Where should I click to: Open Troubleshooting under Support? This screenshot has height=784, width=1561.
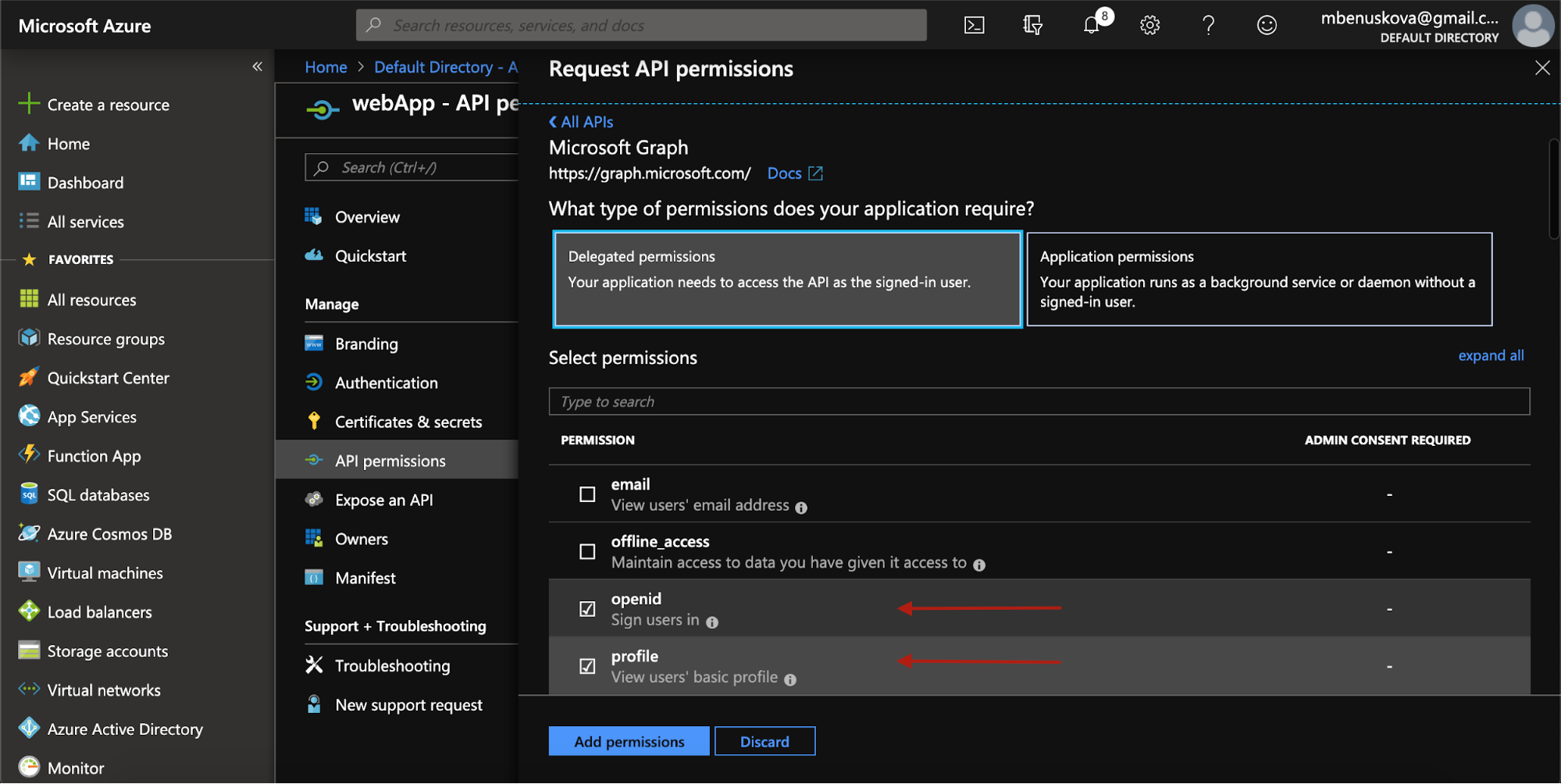click(392, 666)
